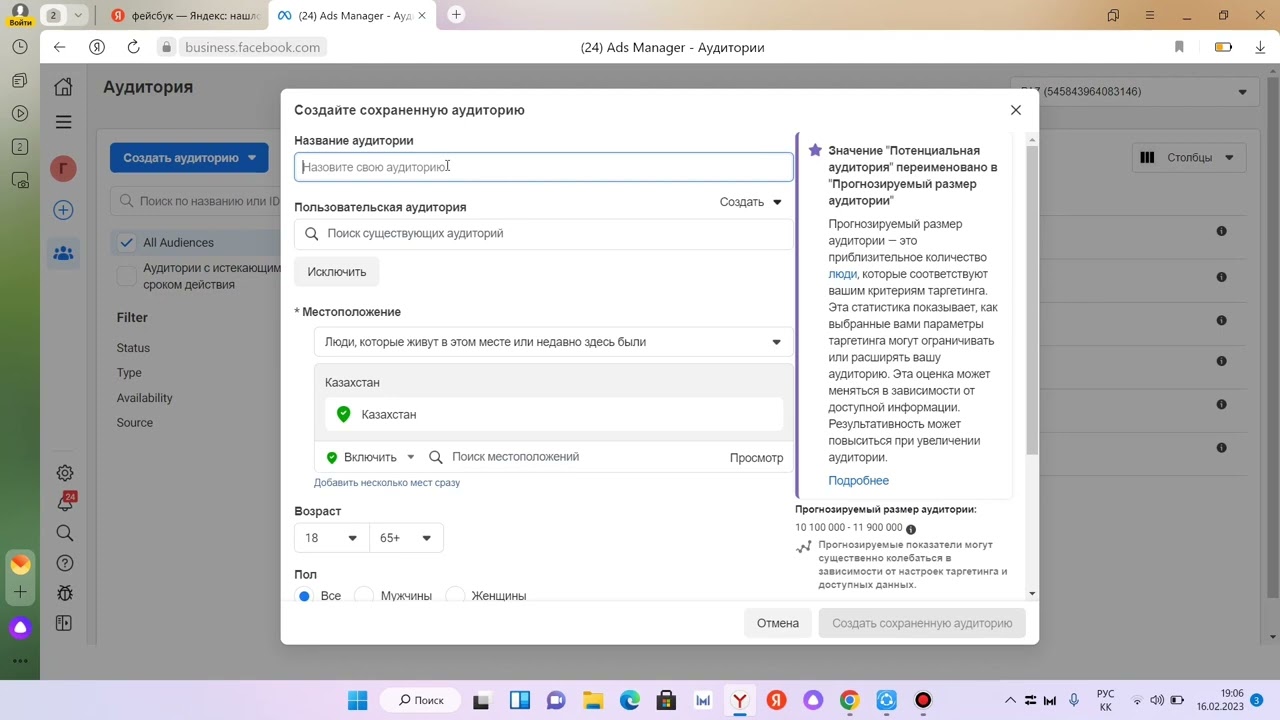Open the help question mark icon
This screenshot has width=1280, height=720.
click(x=65, y=563)
